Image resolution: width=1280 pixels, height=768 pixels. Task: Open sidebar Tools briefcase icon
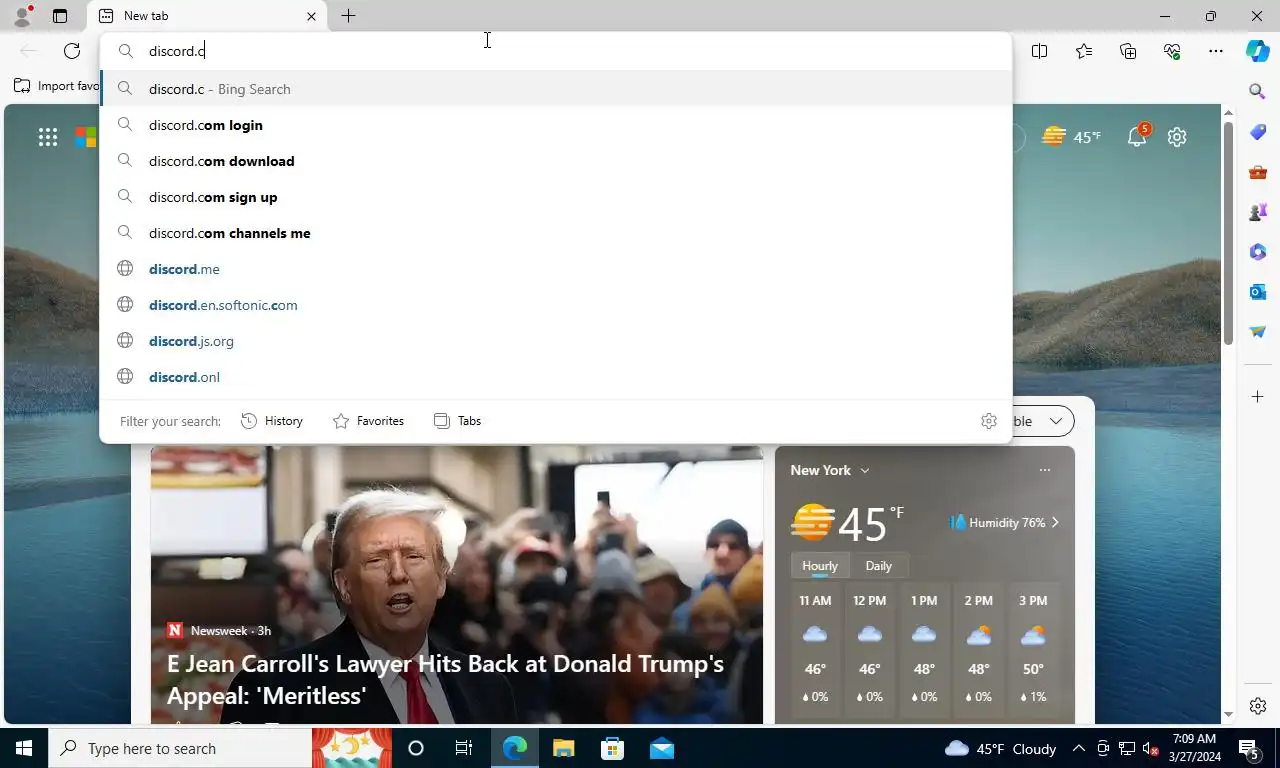1258,172
